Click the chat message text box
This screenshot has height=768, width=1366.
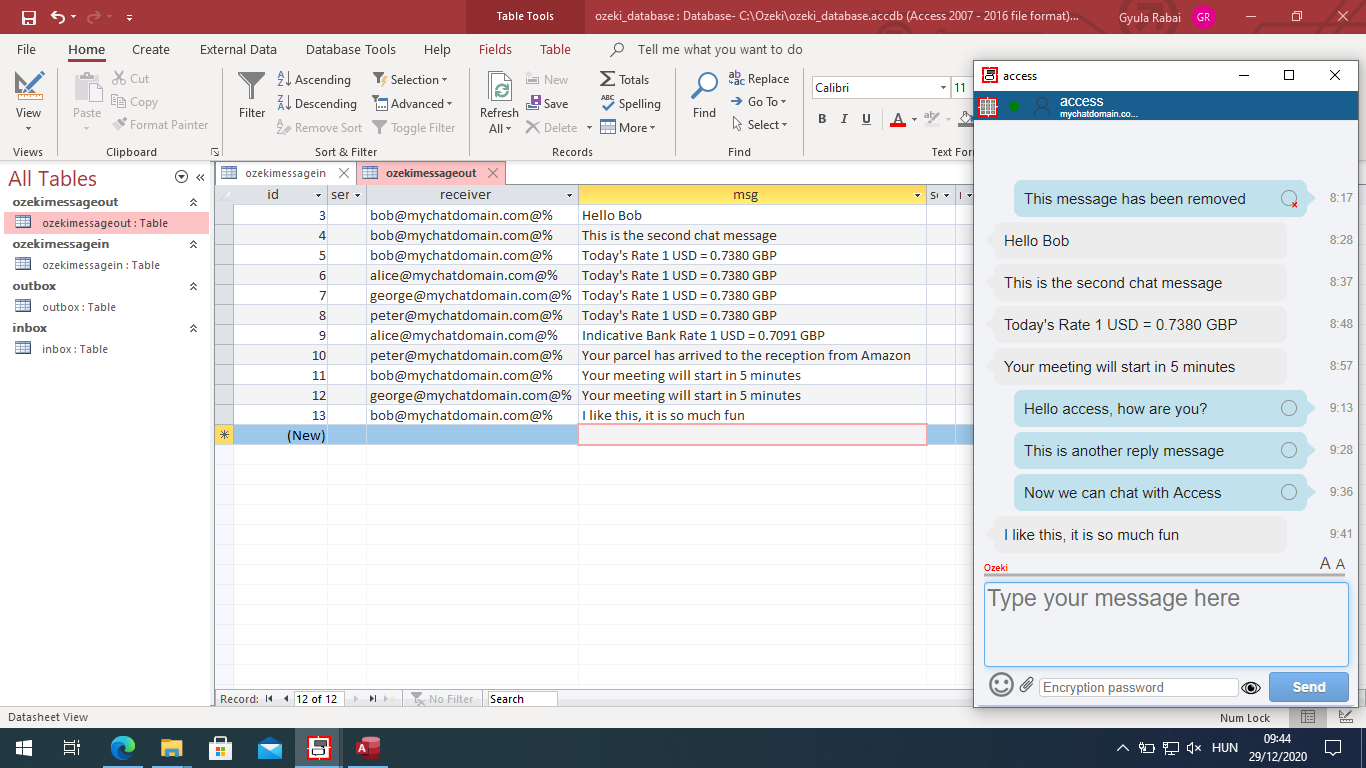coord(1166,624)
